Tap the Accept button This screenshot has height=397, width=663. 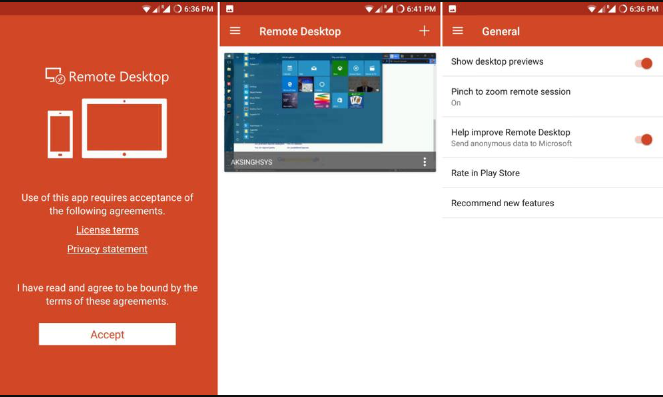click(x=107, y=334)
